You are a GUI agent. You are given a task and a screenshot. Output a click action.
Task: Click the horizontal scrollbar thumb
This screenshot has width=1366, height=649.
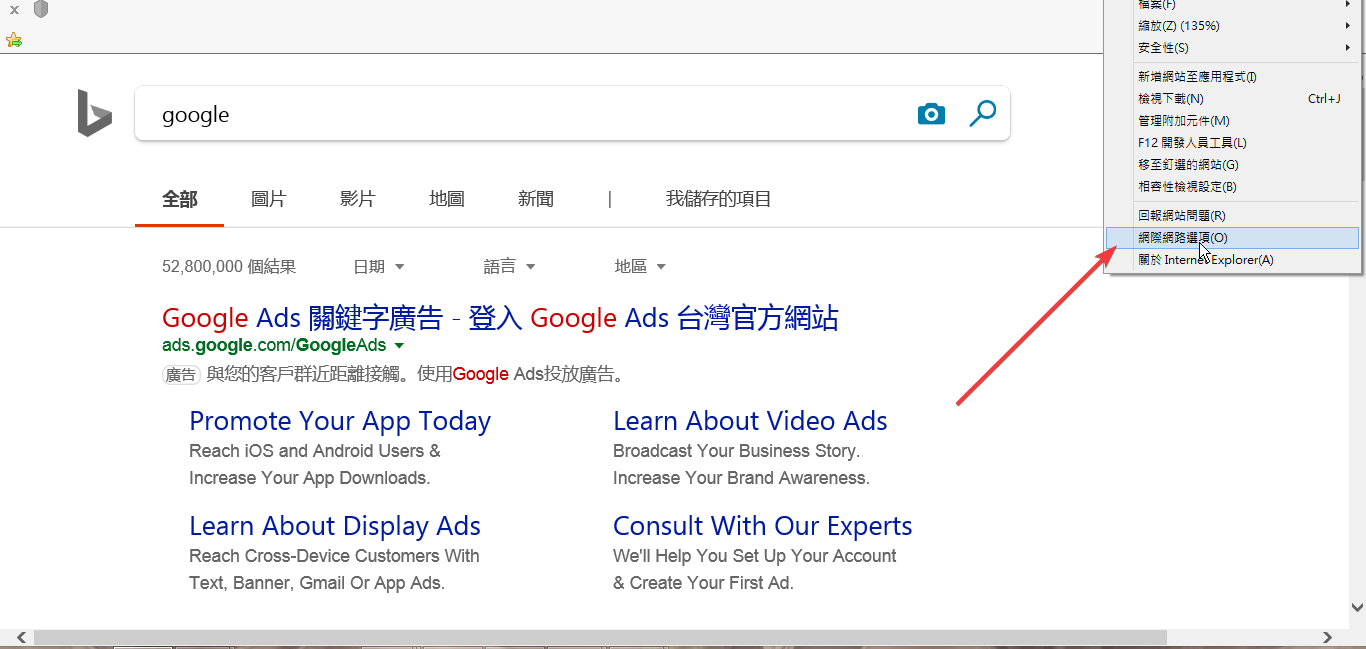[598, 637]
